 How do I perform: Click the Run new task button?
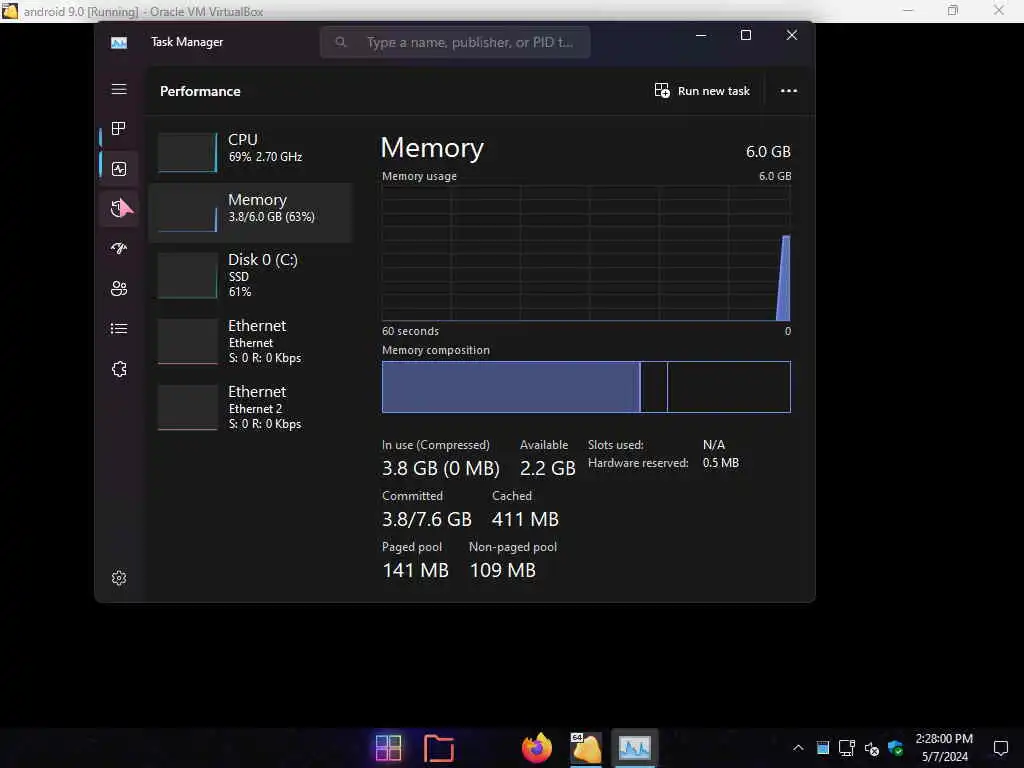click(x=702, y=91)
